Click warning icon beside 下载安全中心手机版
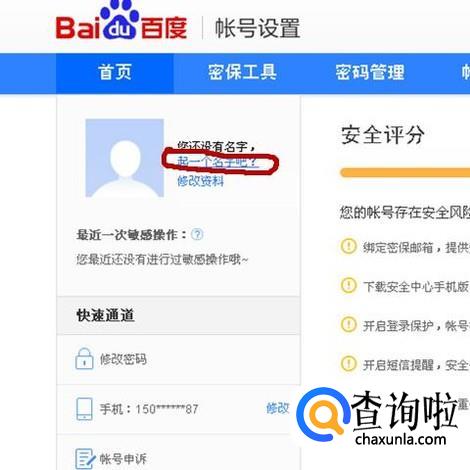The width and height of the screenshot is (470, 470). [349, 286]
